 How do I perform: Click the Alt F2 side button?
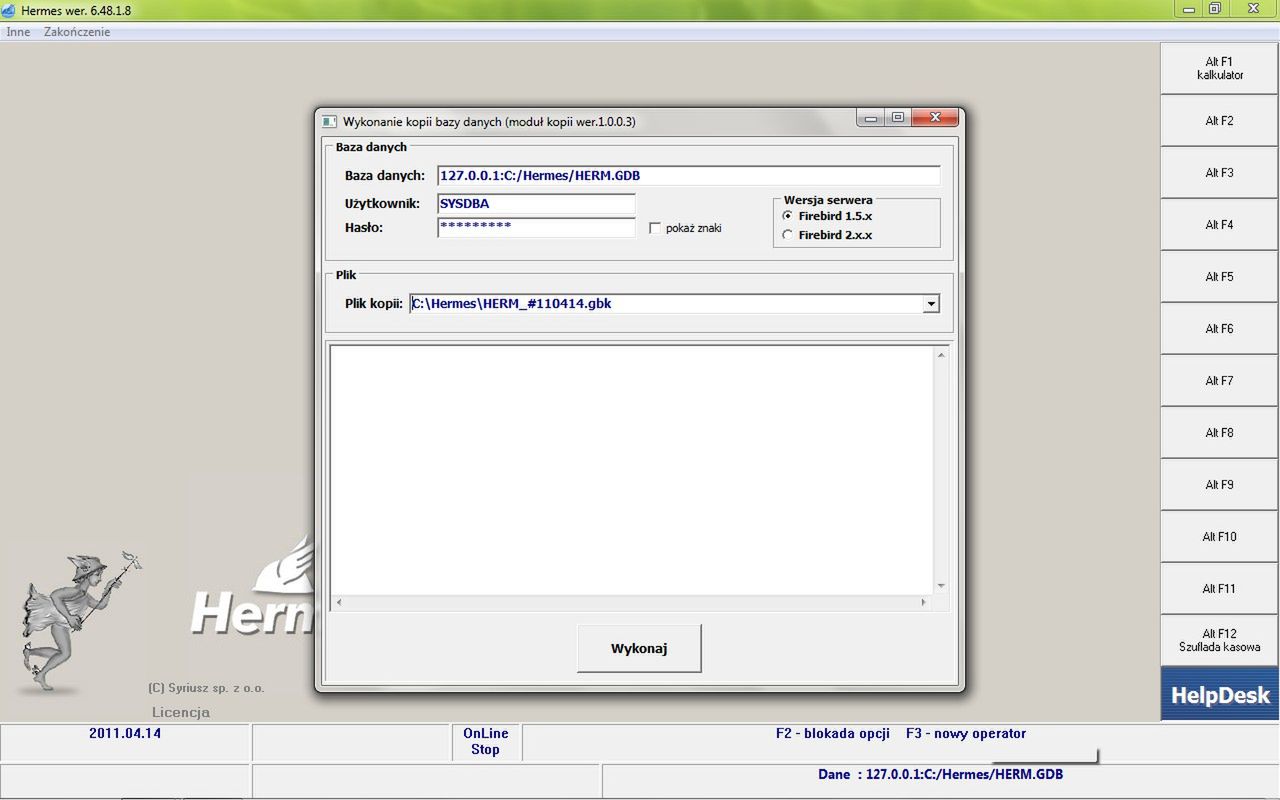[1220, 121]
